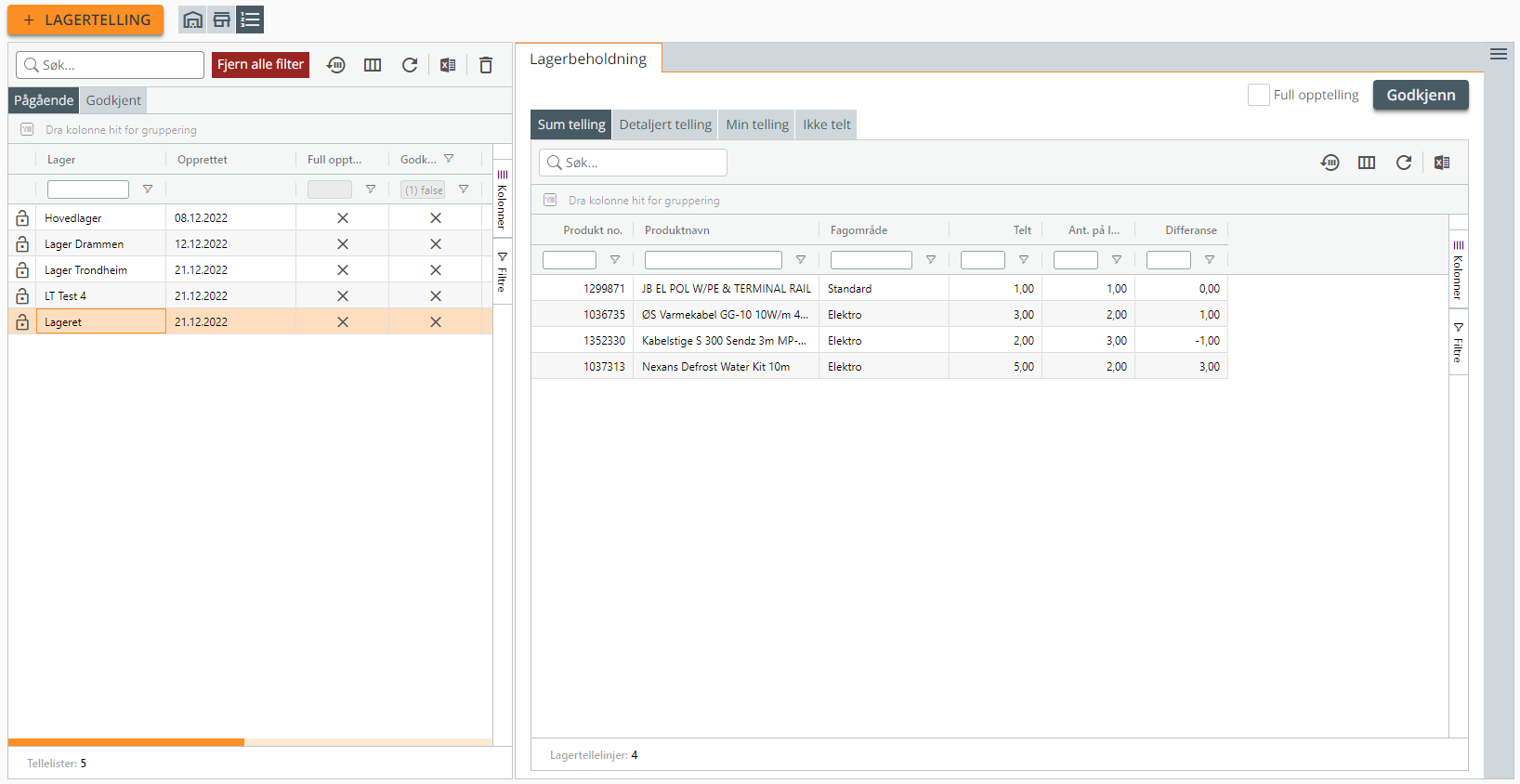Sort by Produktnavn column header
1520x784 pixels.
[x=677, y=230]
